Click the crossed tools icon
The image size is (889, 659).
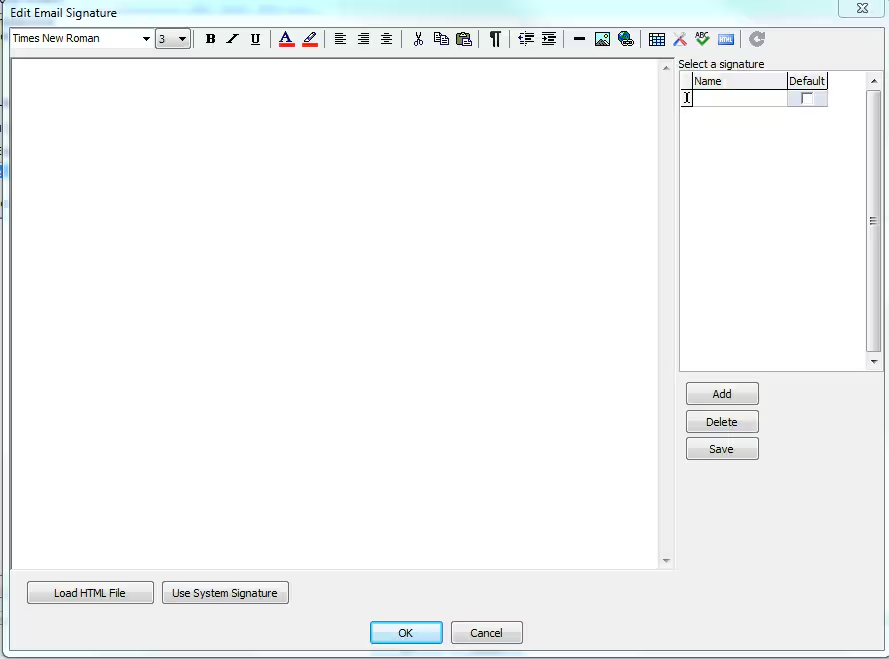click(x=680, y=39)
